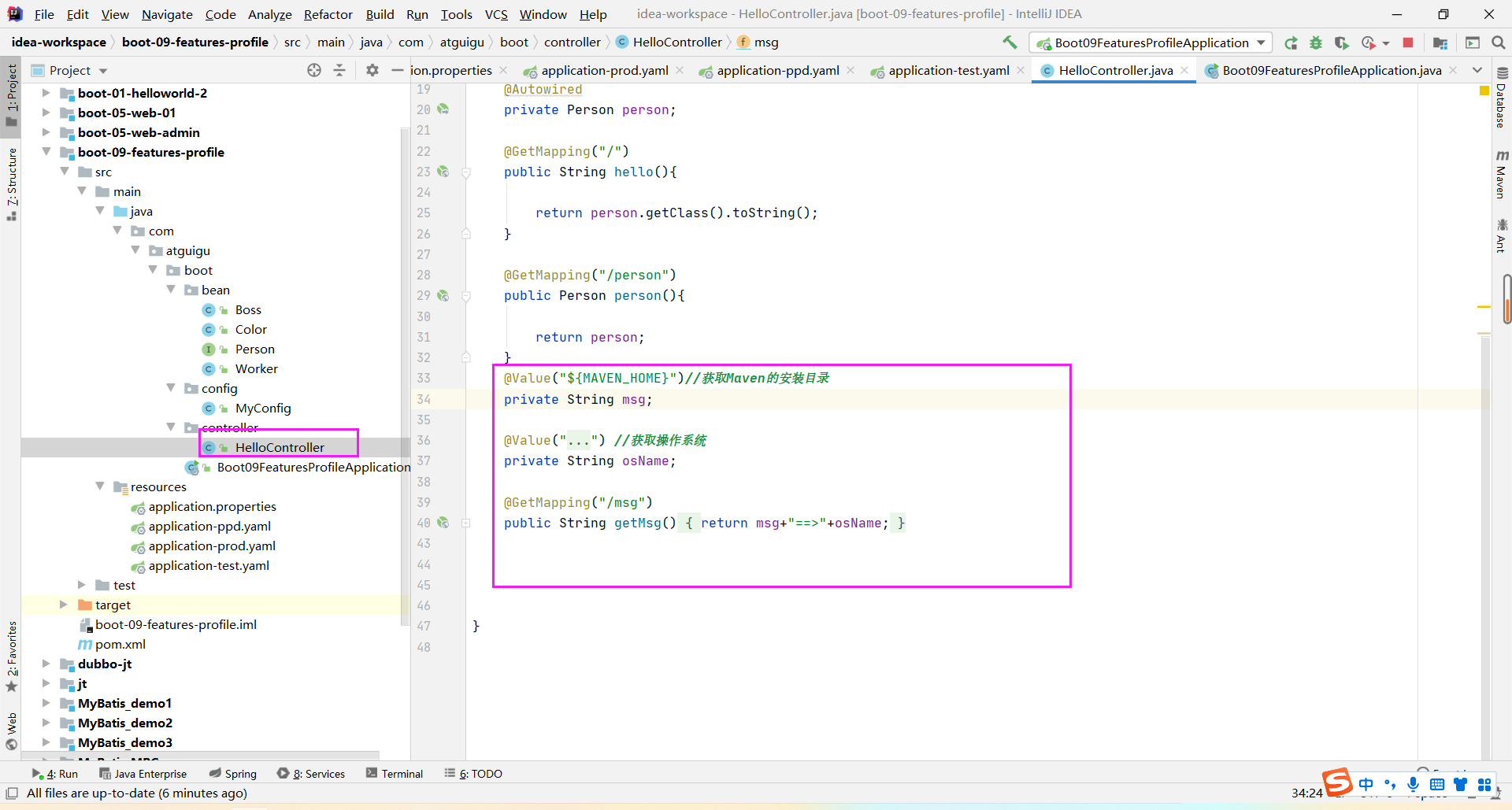Toggle the Database side panel
1512x810 pixels.
coord(1501,98)
